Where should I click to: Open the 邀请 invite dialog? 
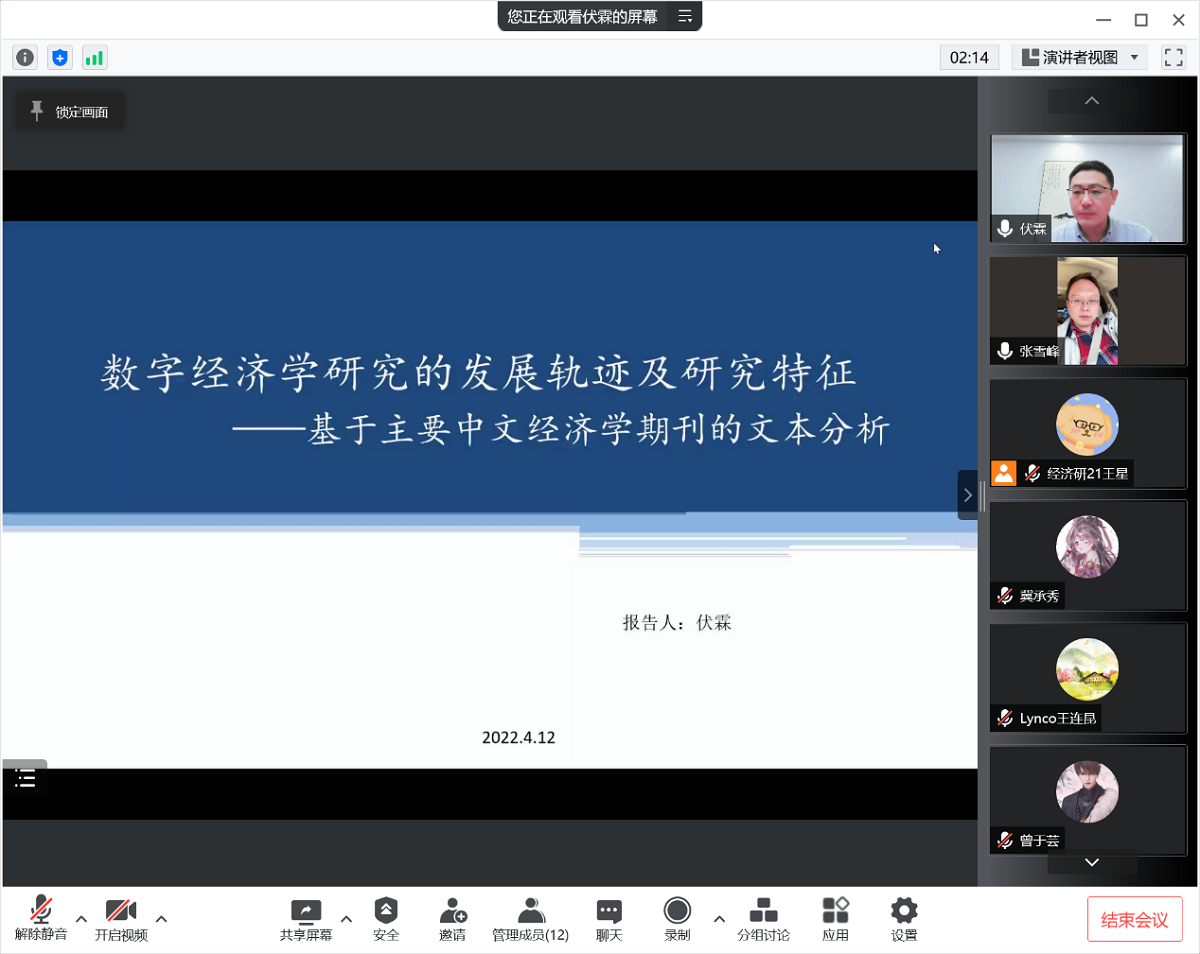452,918
